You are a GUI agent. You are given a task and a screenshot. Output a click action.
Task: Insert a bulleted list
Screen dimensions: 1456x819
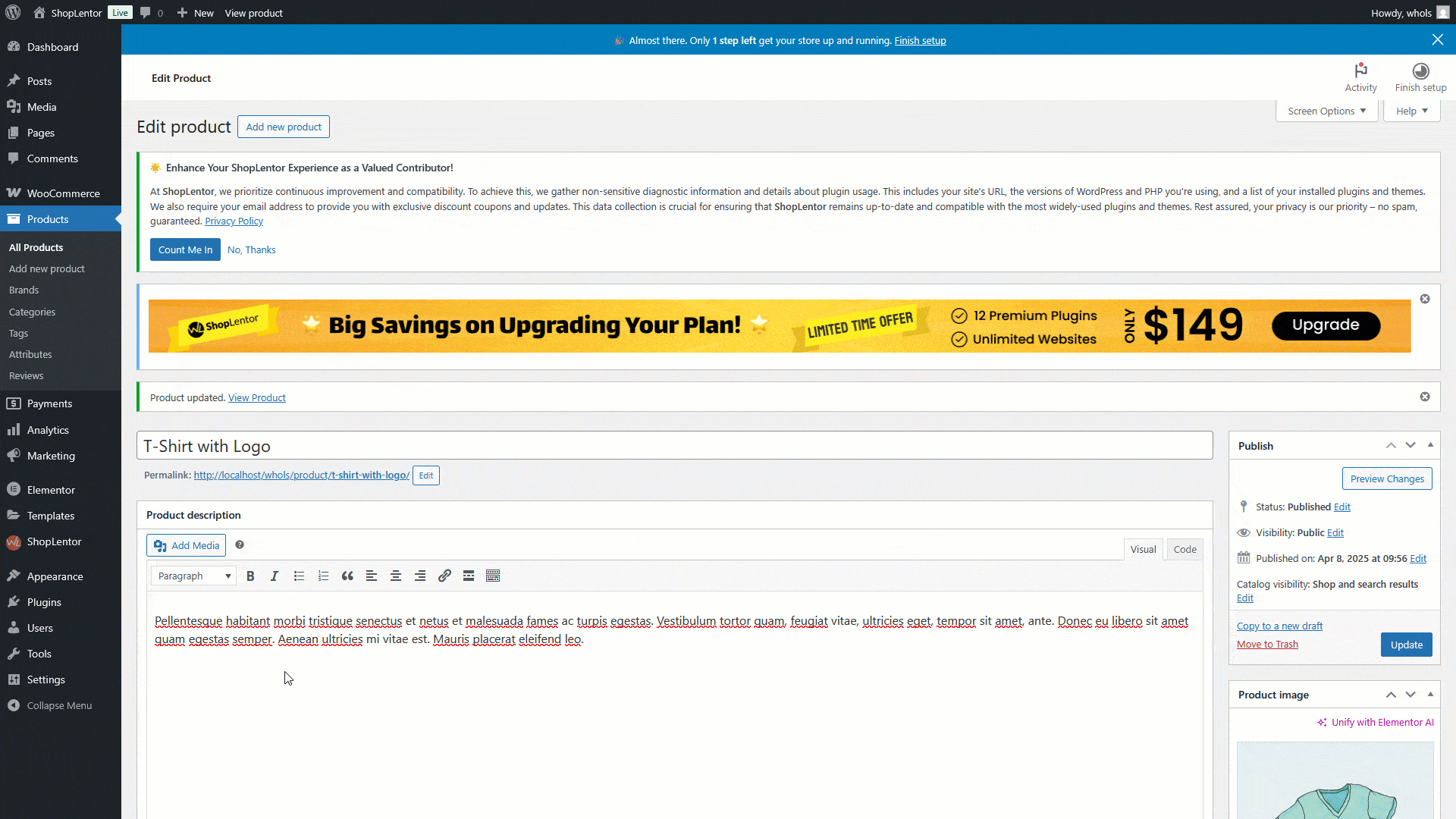point(299,576)
